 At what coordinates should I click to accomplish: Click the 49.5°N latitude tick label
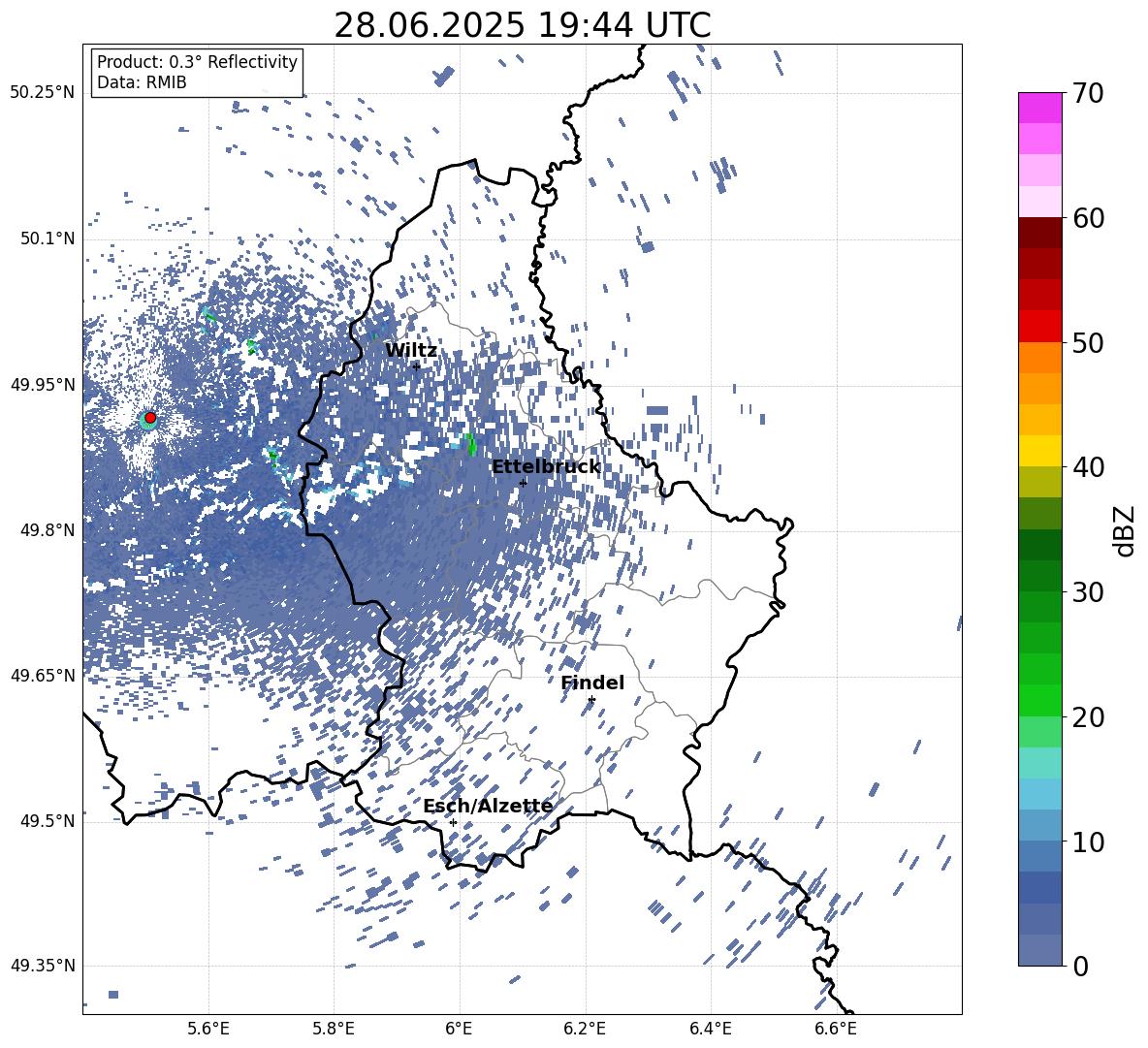click(48, 820)
